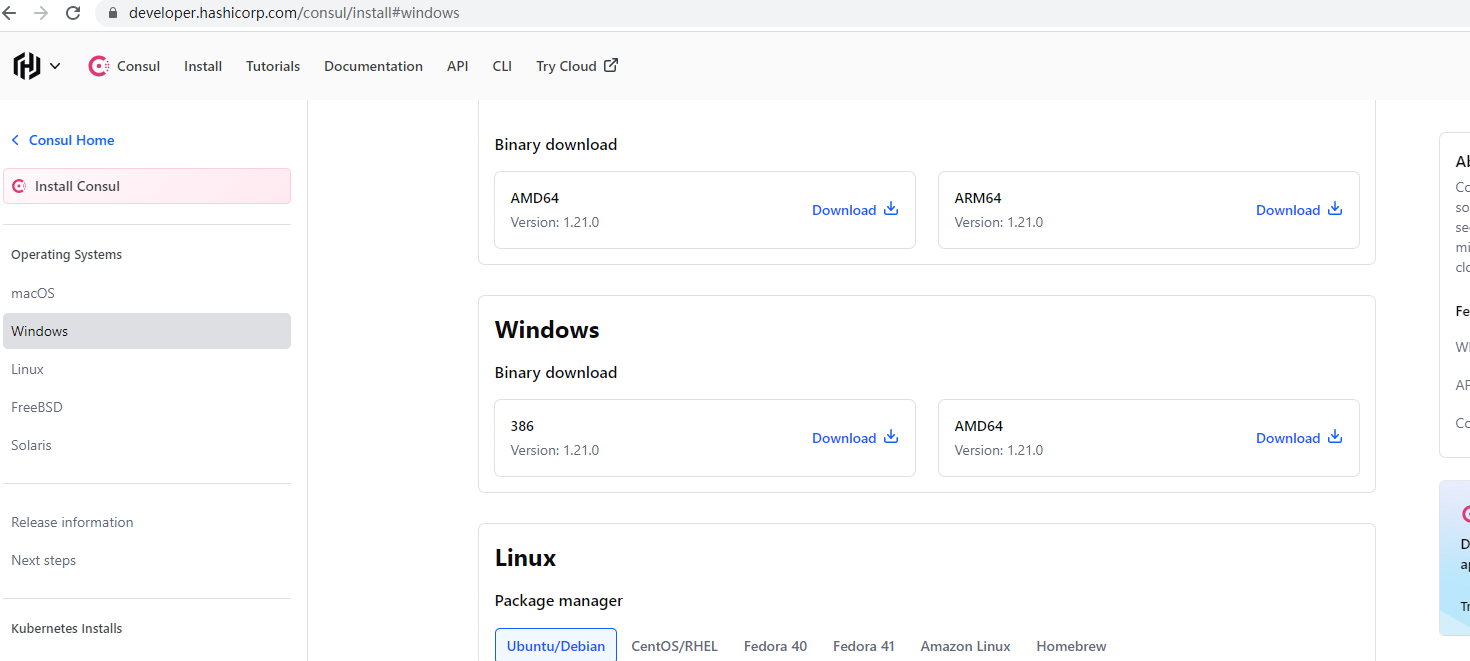1470x661 pixels.
Task: Click the browser address bar URL
Action: 294,14
